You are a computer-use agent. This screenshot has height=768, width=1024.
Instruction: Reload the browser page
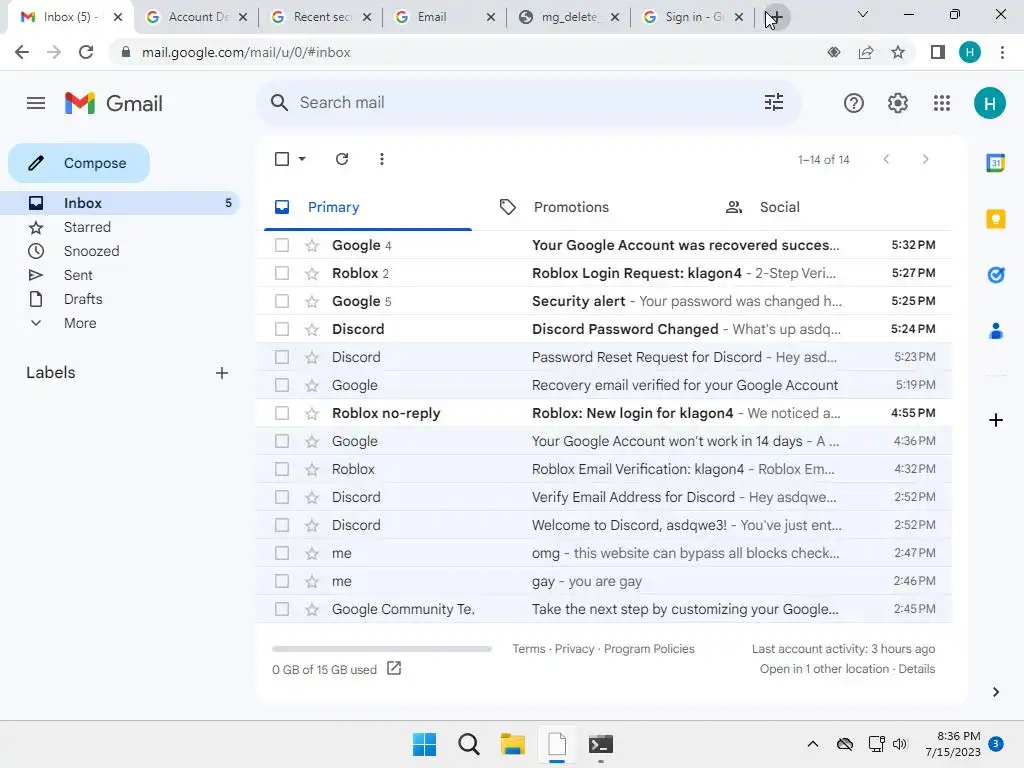point(86,52)
